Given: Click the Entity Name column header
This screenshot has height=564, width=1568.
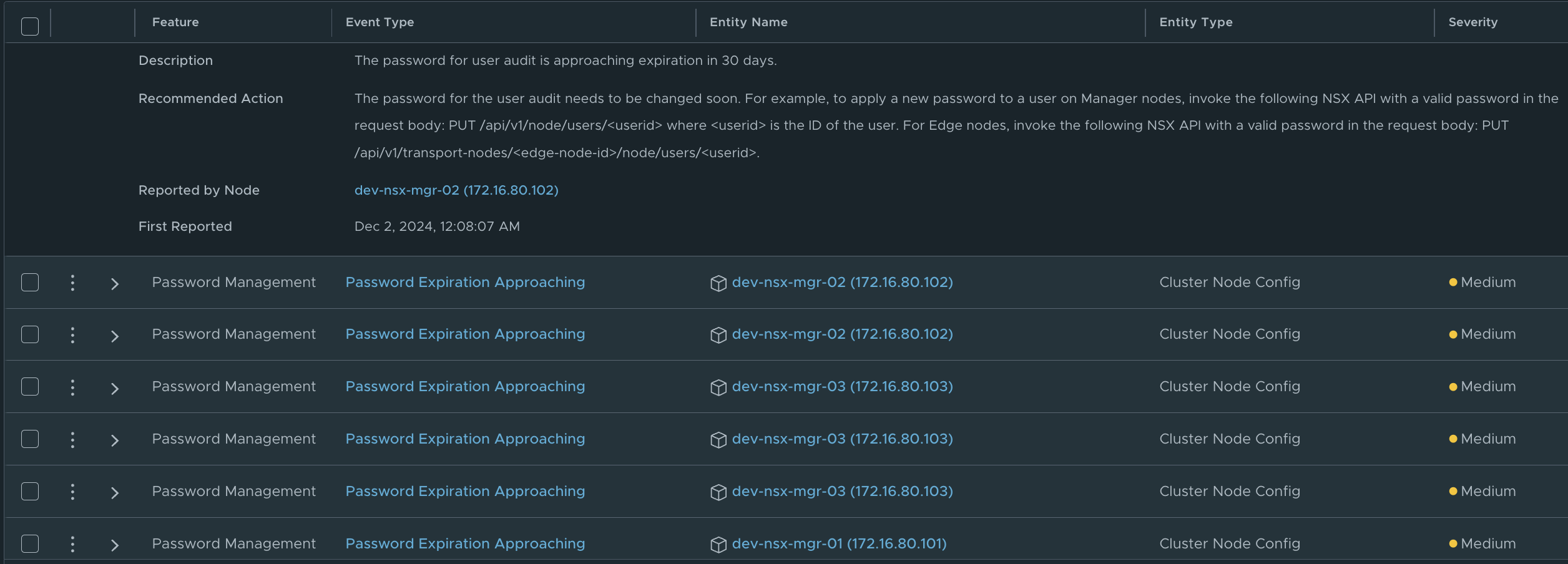Looking at the screenshot, I should tap(748, 22).
